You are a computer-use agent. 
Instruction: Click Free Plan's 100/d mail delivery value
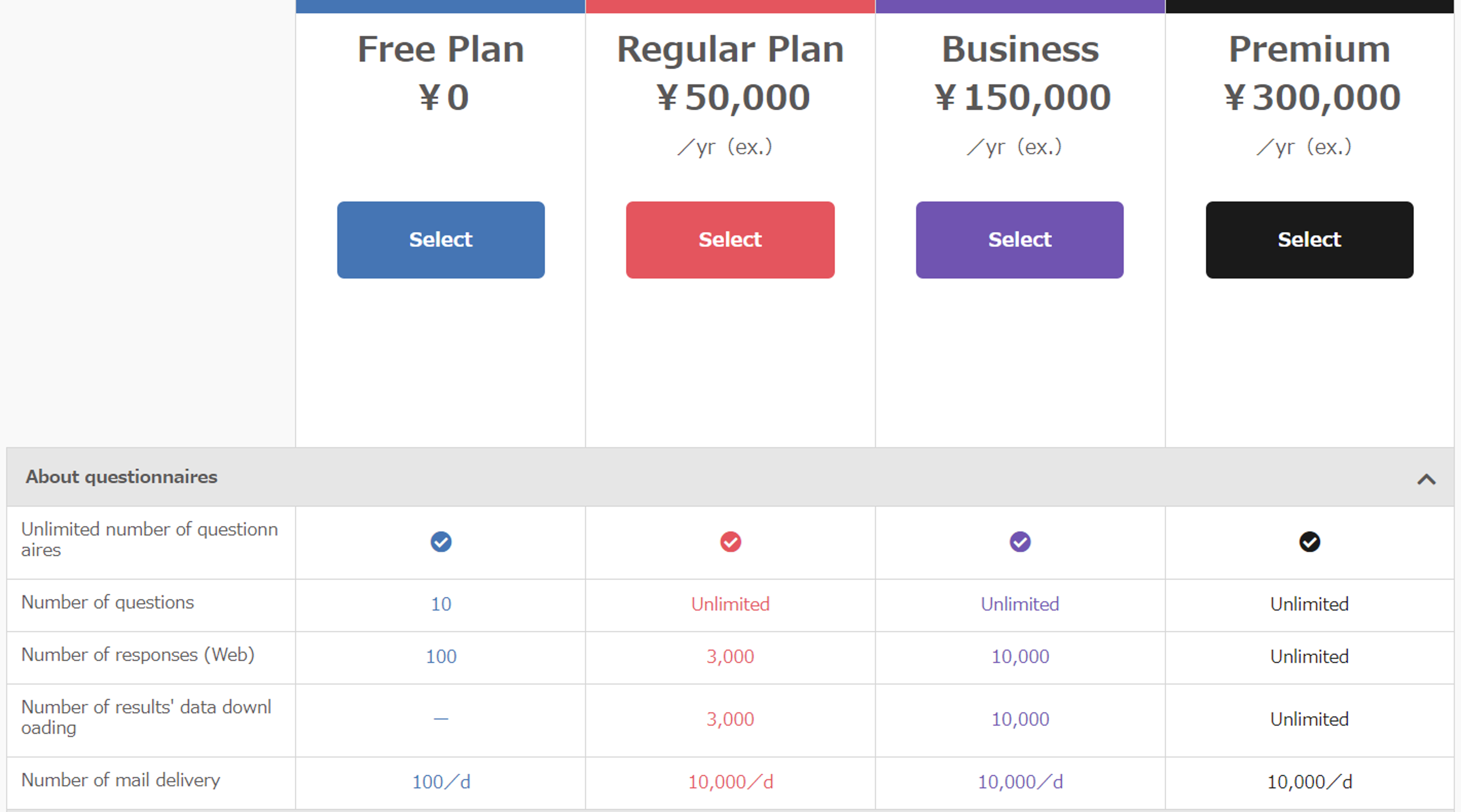(x=441, y=782)
